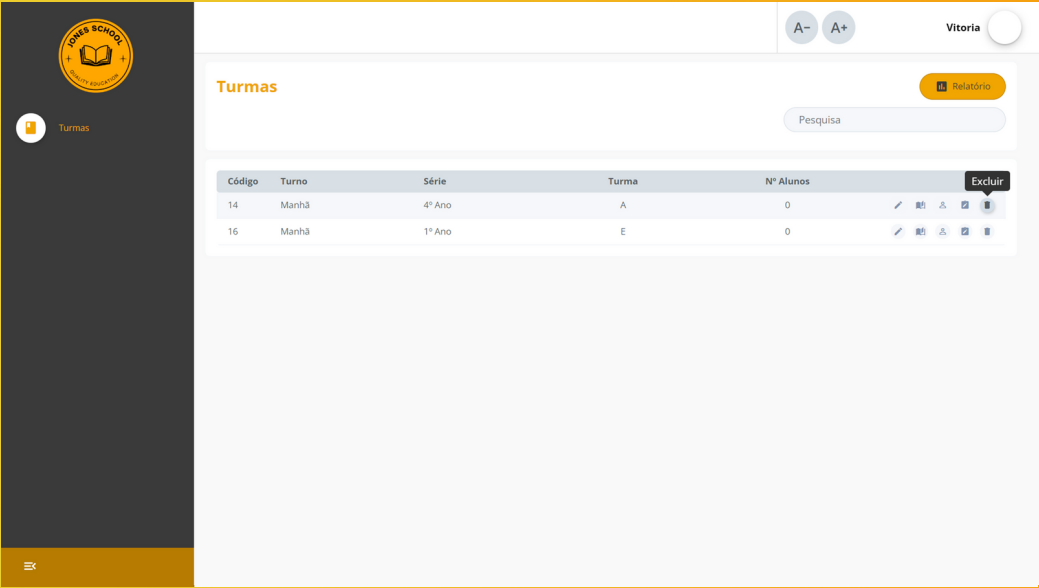1039x588 pixels.
Task: Click the Turno column header
Action: tap(294, 181)
